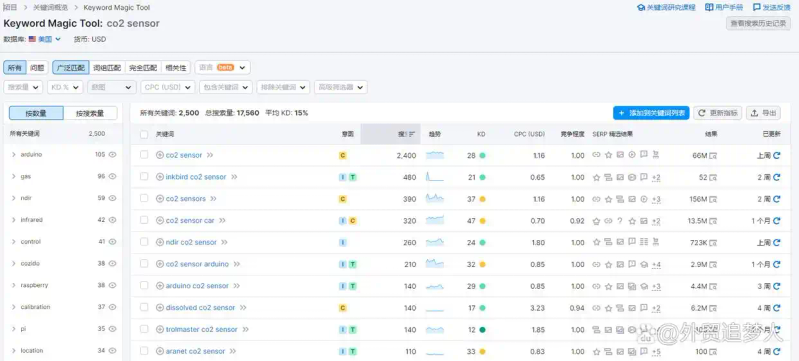799x361 pixels.
Task: Refresh the dissolved co2 sensor row
Action: point(777,308)
